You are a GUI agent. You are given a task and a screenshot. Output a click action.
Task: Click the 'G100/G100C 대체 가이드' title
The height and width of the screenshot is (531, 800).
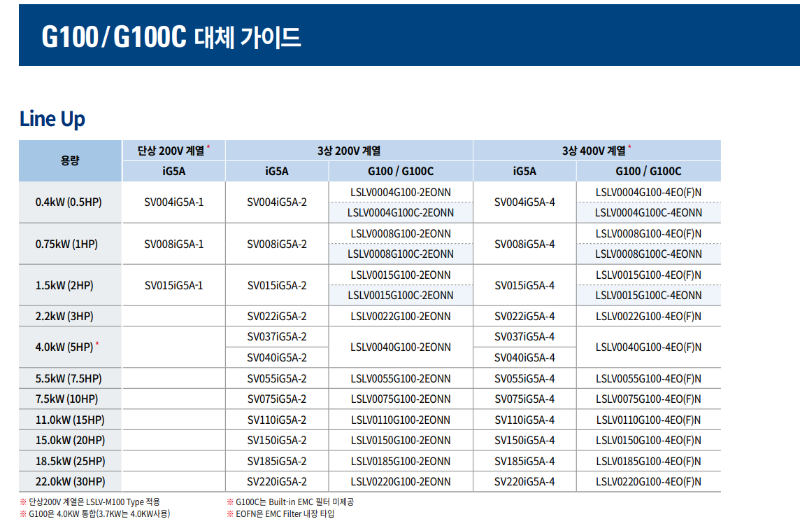click(171, 37)
